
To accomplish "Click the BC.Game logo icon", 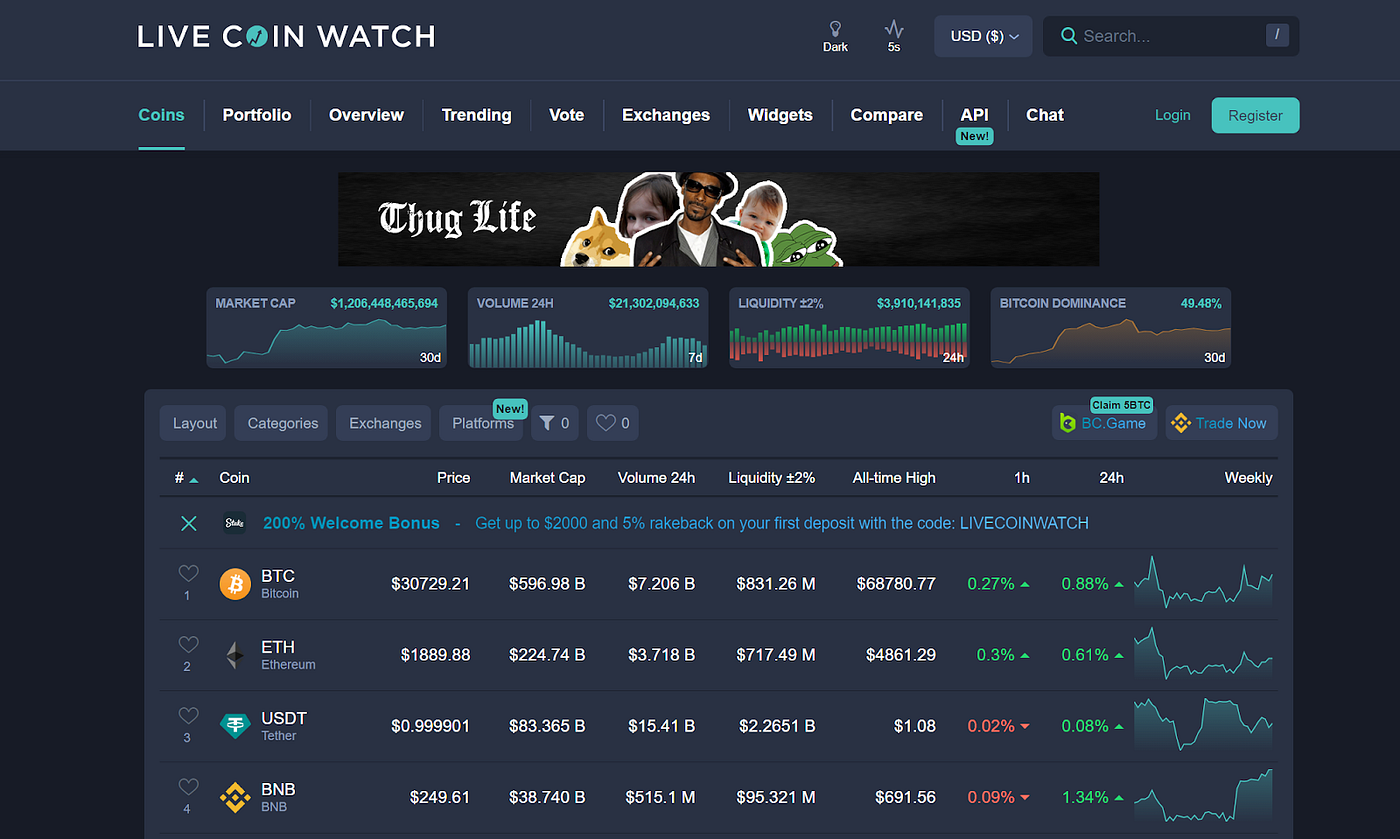I will (x=1068, y=423).
